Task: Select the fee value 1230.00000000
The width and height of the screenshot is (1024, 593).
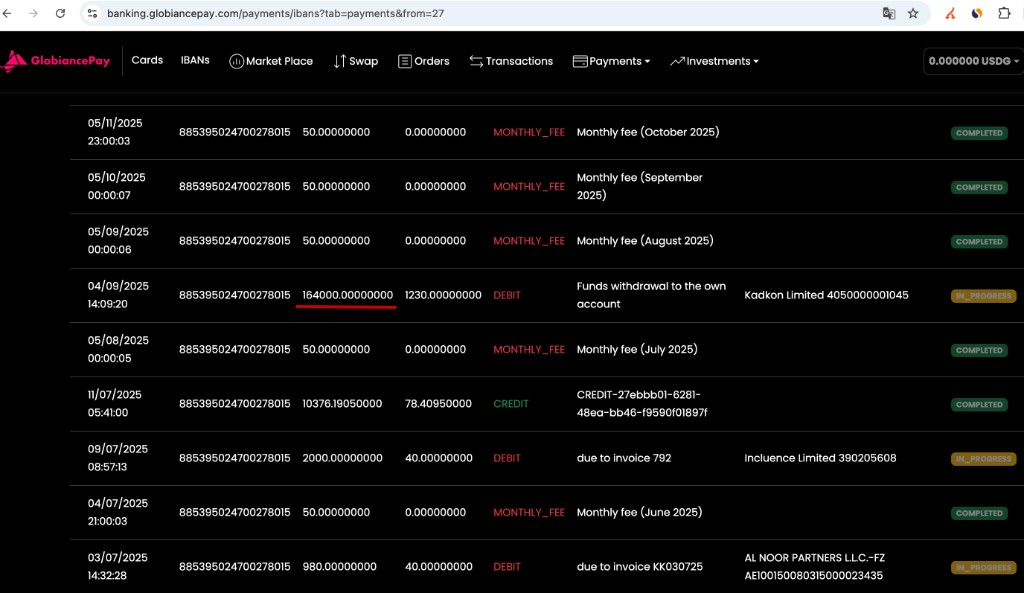Action: 443,295
